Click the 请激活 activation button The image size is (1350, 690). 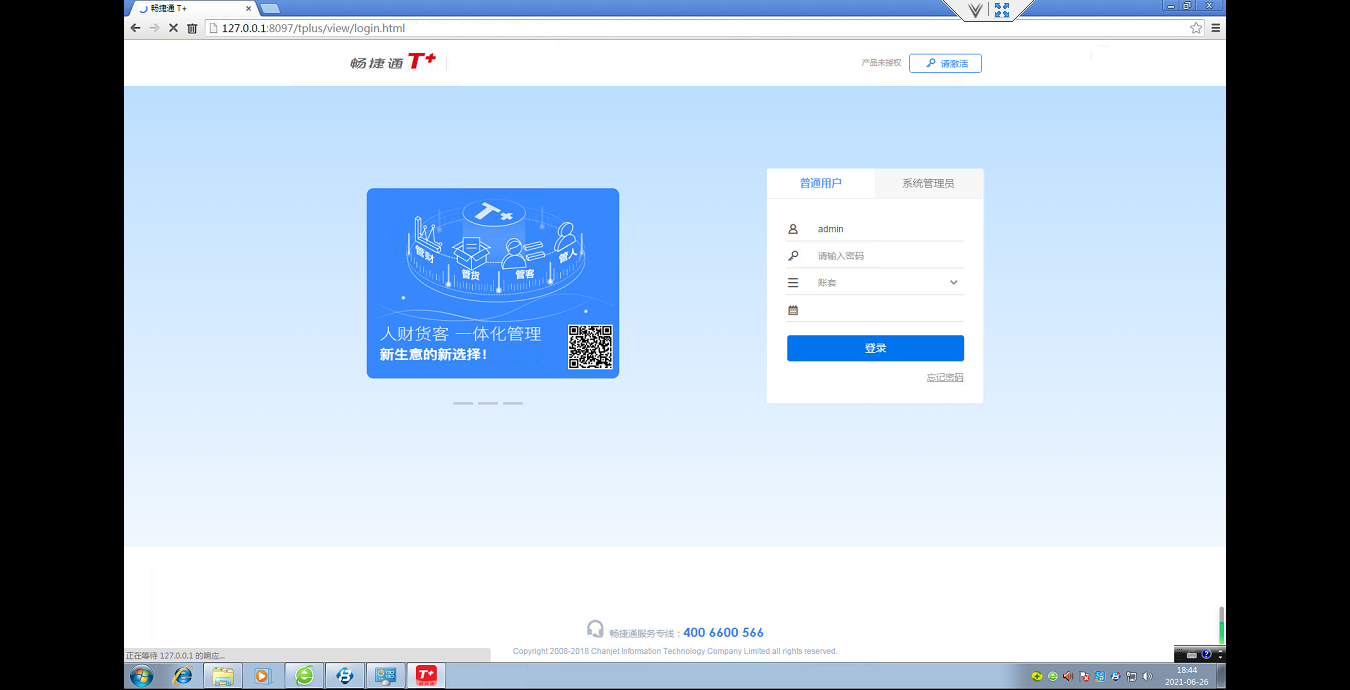[945, 63]
